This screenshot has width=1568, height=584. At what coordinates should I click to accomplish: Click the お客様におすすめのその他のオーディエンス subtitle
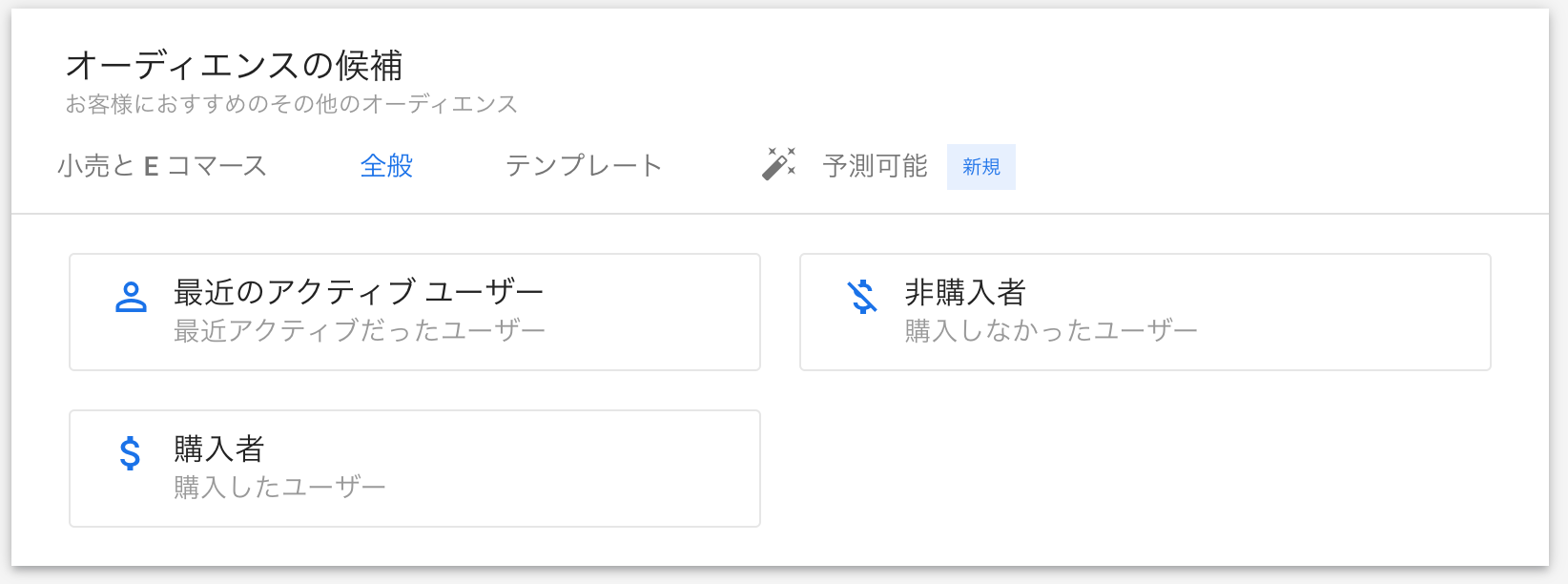click(x=291, y=104)
